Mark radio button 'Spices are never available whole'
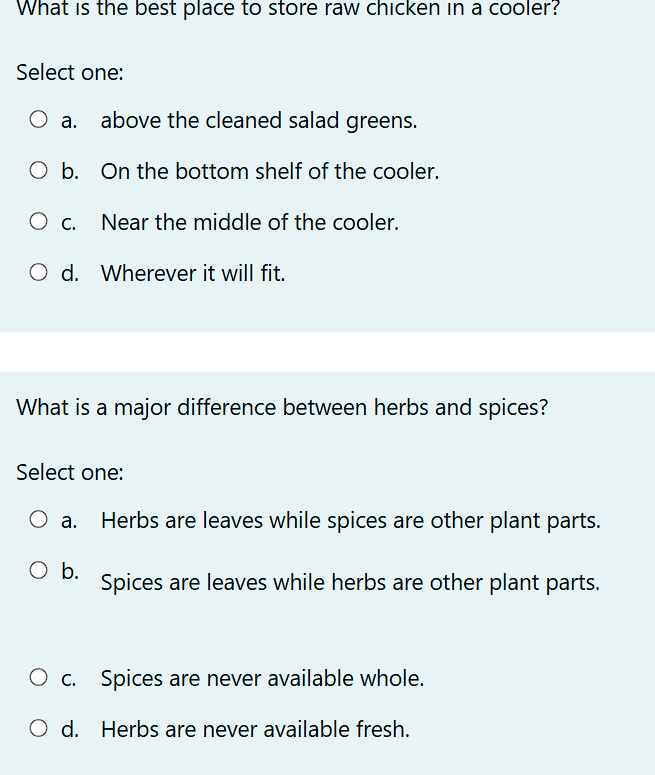The height and width of the screenshot is (775, 655). tap(39, 677)
